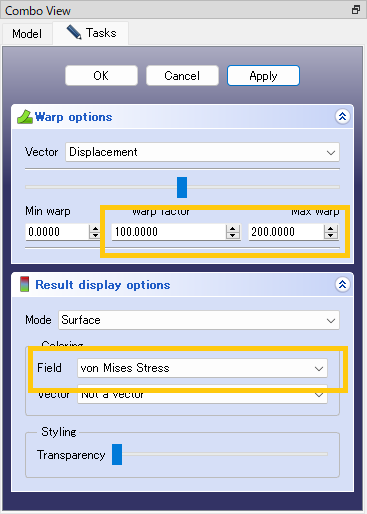Click the Warp factor 100.0000 input field

(169, 232)
